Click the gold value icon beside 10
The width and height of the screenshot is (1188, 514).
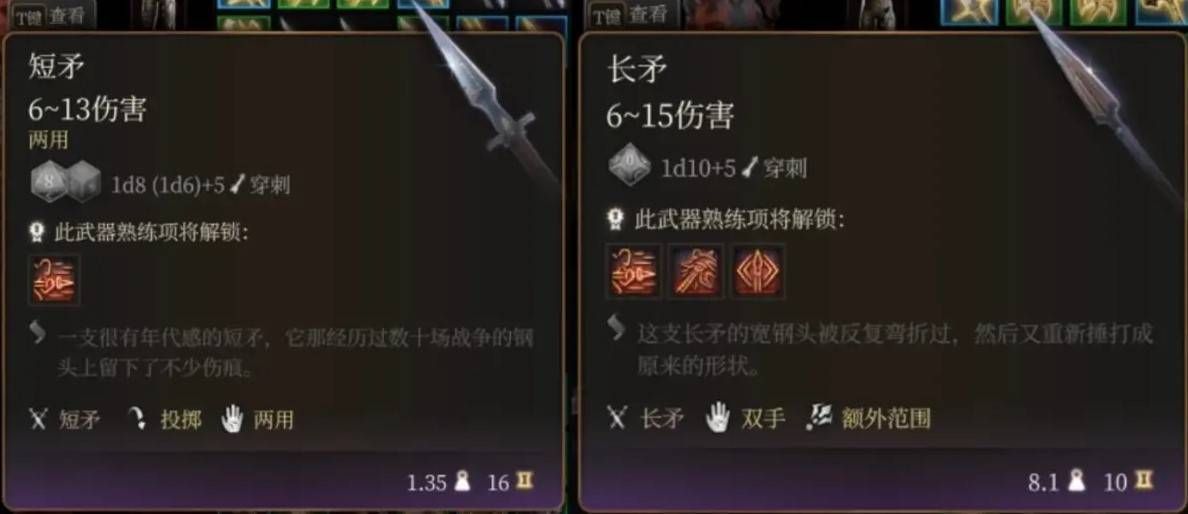1143,480
